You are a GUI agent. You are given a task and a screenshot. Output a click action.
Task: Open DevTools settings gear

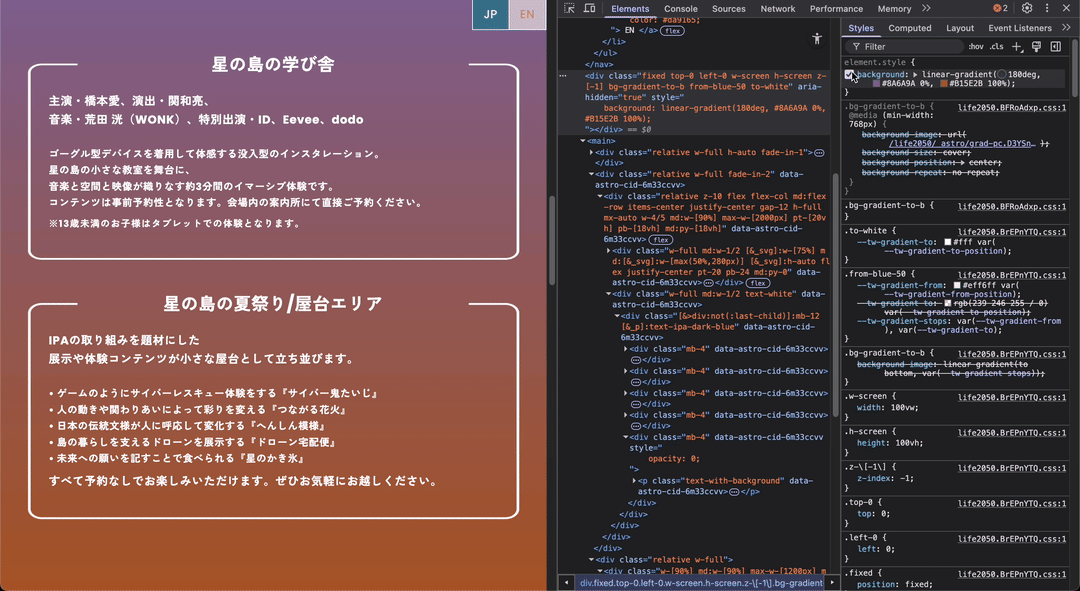1027,8
